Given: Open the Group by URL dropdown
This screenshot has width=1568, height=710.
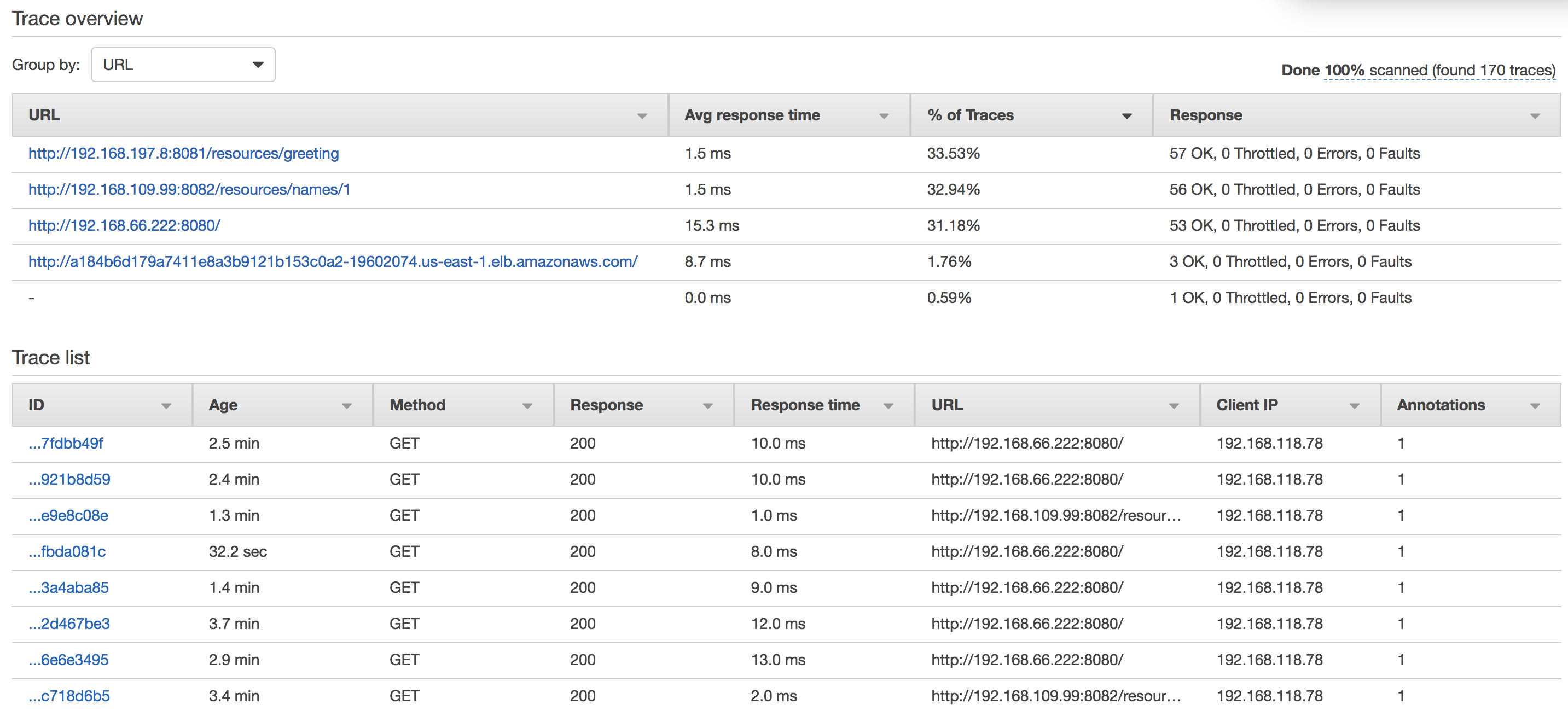Looking at the screenshot, I should [x=183, y=65].
